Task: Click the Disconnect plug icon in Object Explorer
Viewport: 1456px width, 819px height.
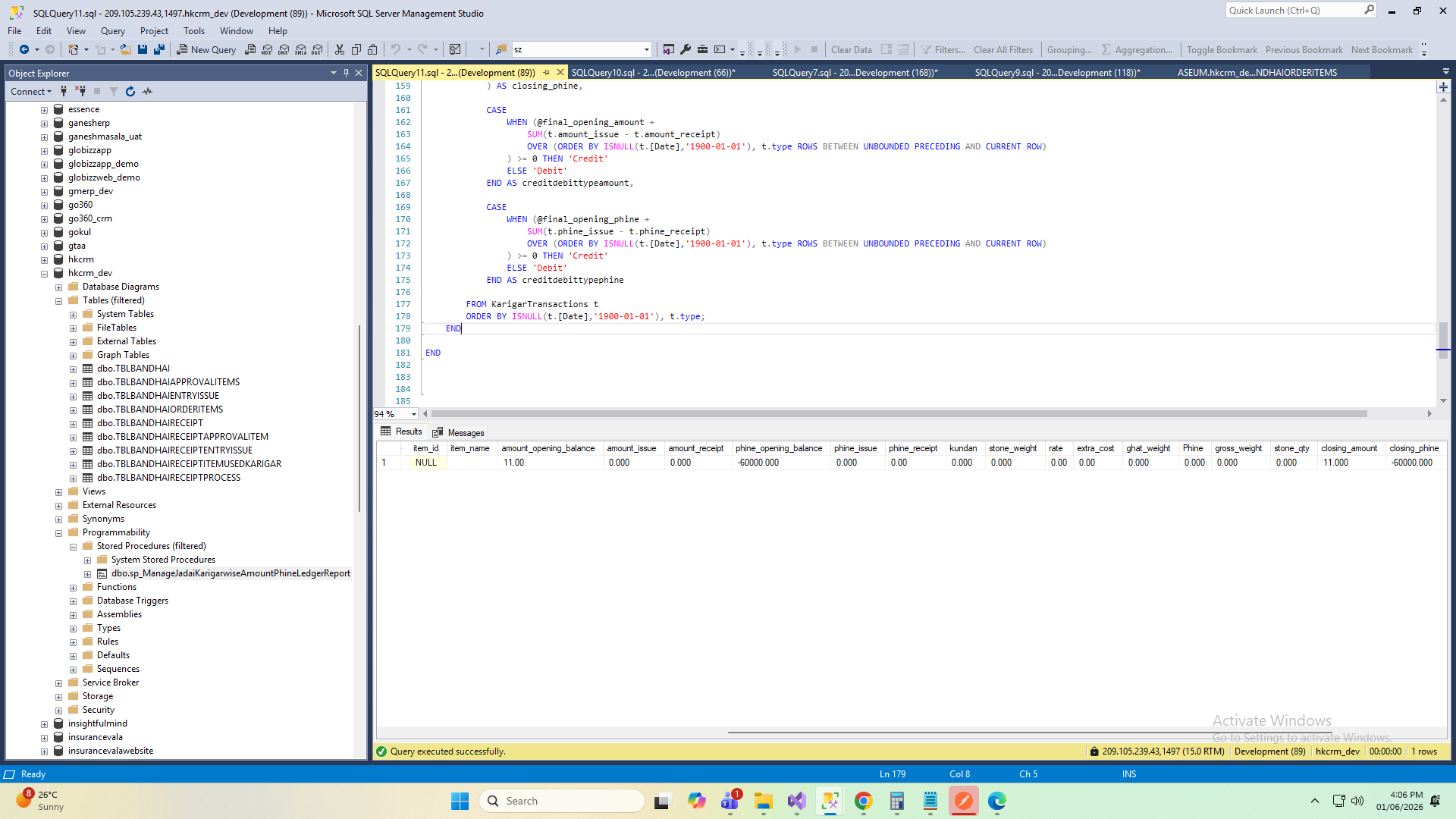Action: 80,92
